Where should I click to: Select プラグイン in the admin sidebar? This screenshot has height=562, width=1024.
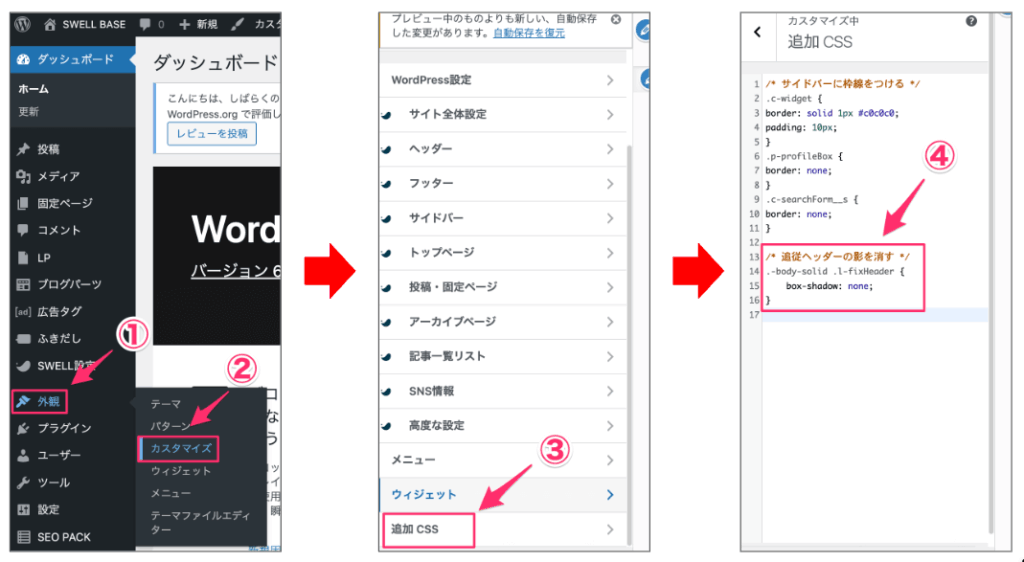click(64, 428)
